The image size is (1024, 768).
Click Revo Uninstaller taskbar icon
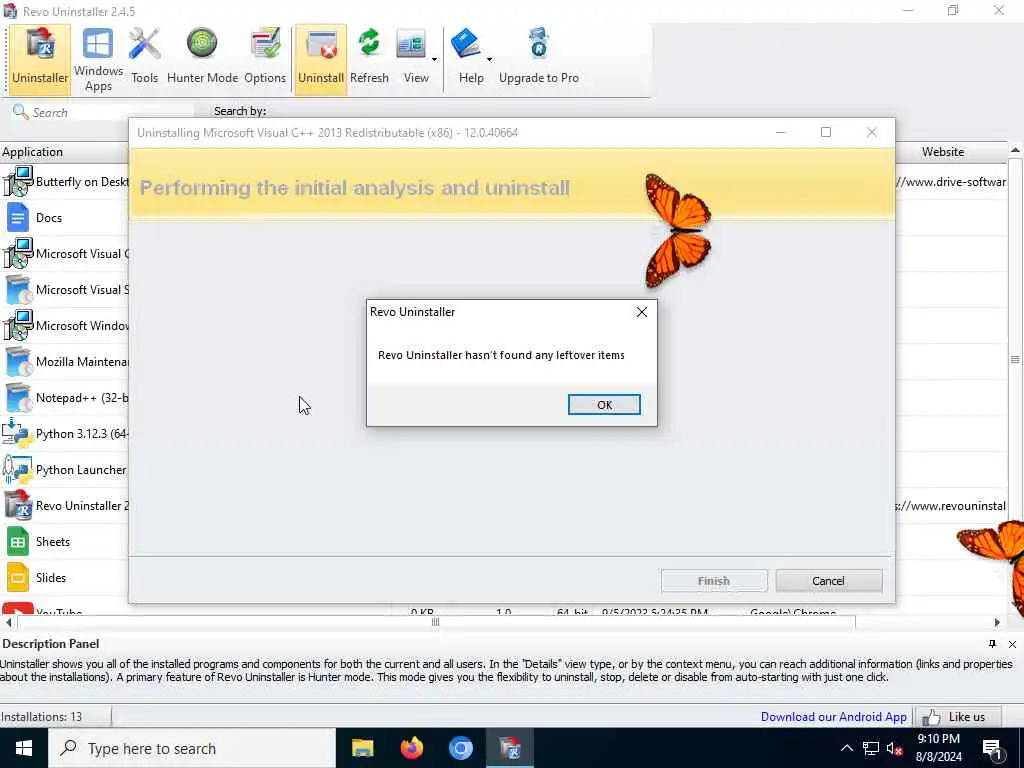510,748
